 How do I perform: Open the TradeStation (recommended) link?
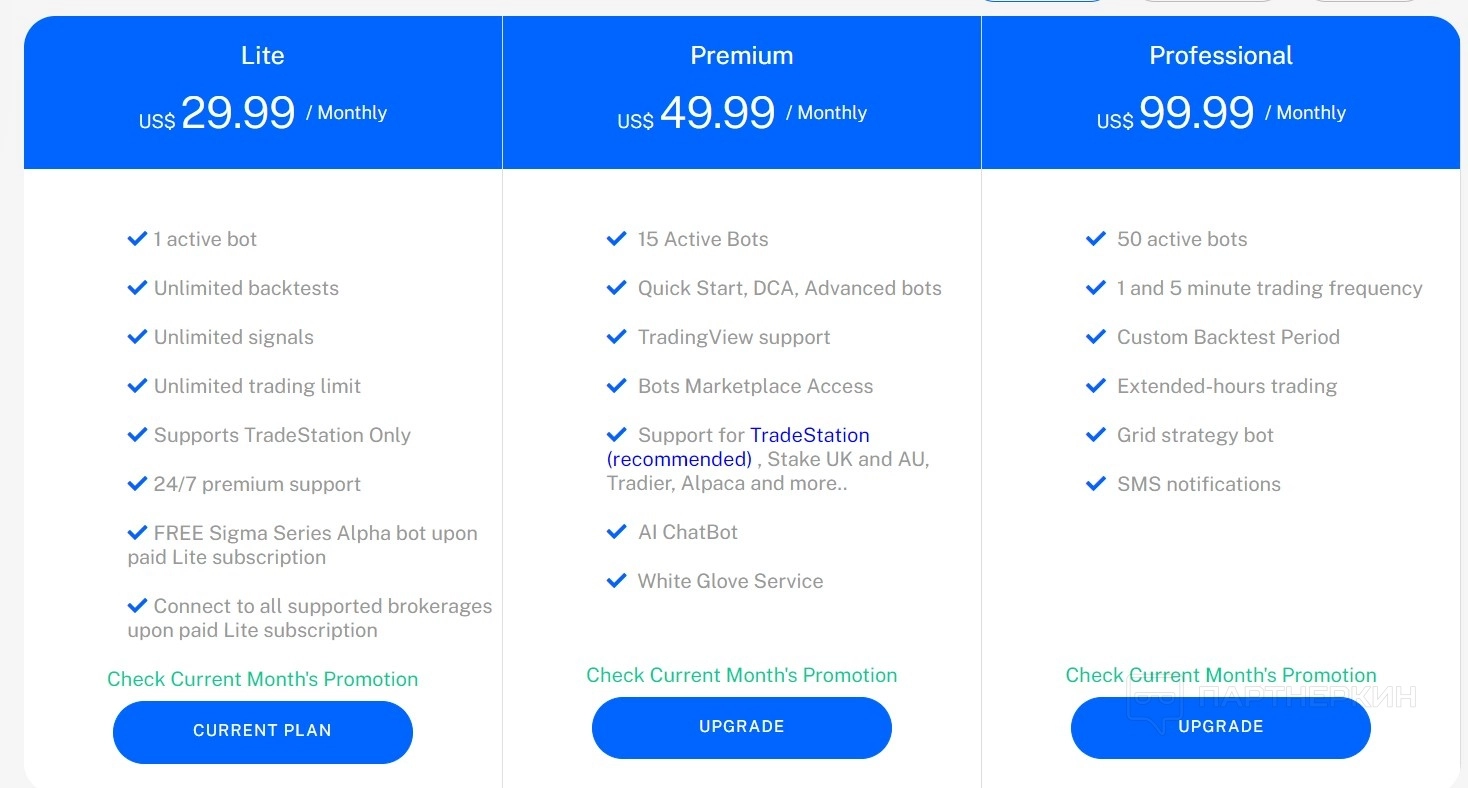tap(809, 436)
